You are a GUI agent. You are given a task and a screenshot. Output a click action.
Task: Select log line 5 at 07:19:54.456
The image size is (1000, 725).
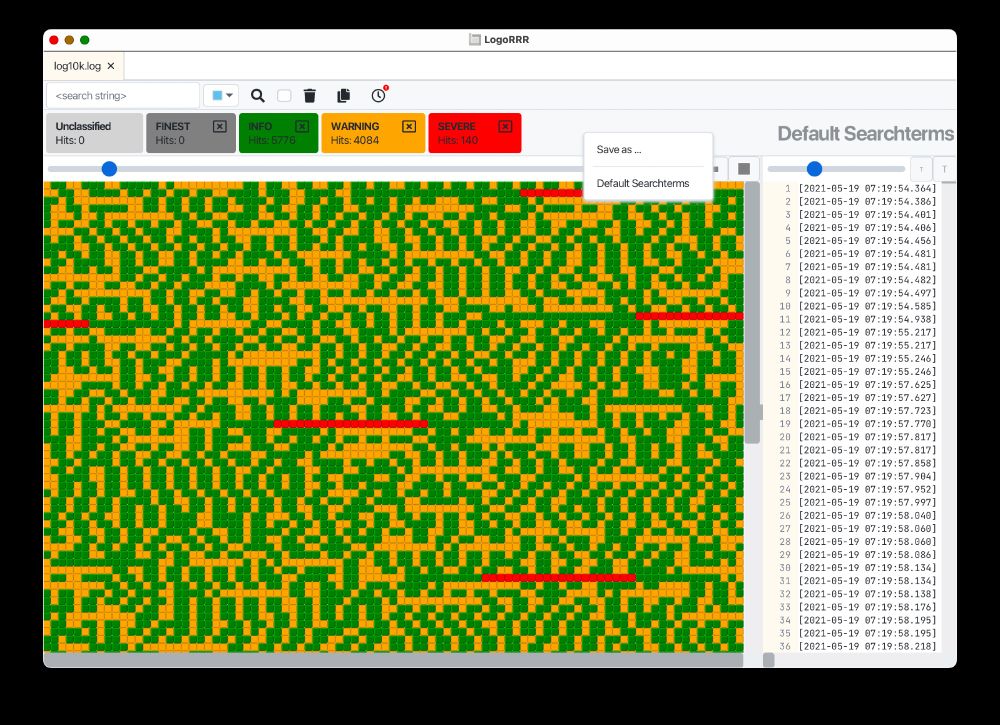[x=853, y=240]
